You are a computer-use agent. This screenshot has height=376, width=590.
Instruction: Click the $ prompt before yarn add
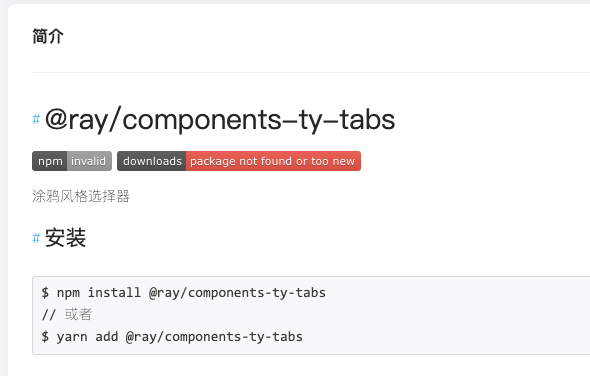pos(45,336)
